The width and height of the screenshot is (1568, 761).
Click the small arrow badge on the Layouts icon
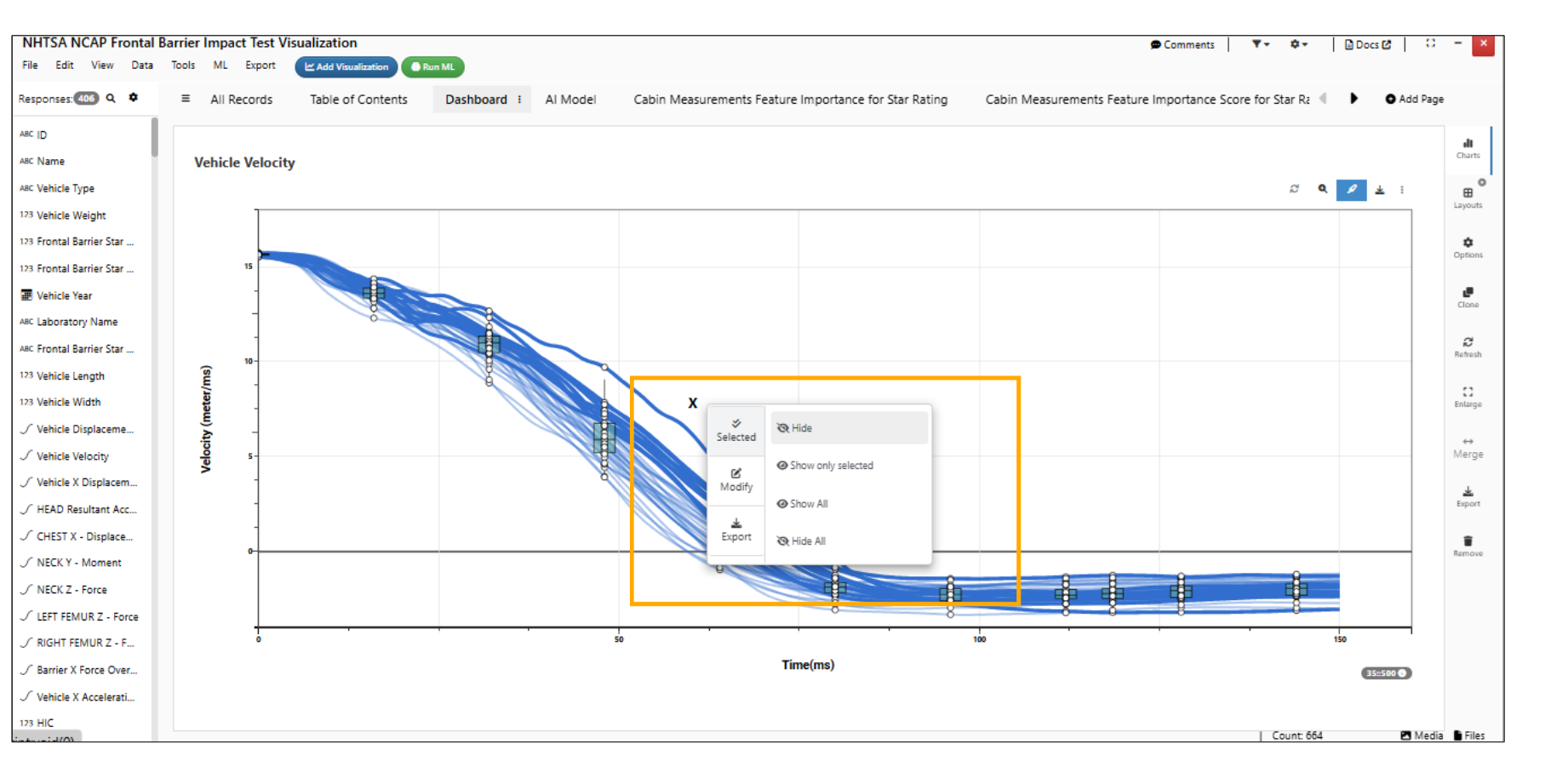1482,182
